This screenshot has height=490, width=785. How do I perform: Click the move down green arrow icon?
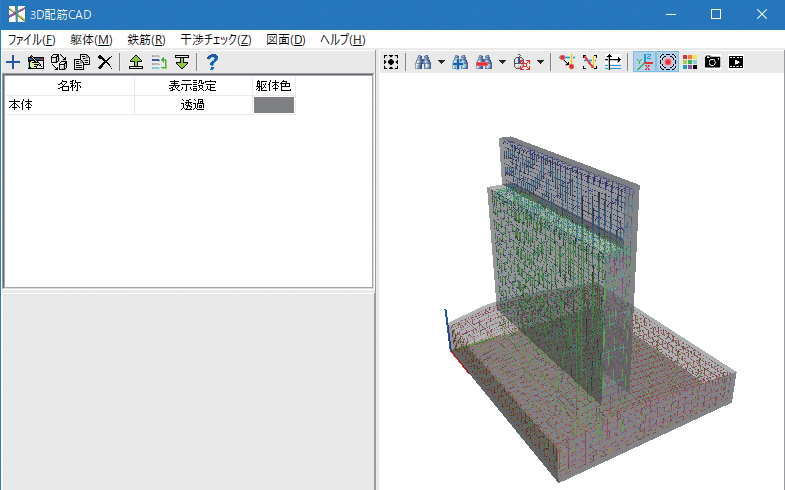[181, 62]
